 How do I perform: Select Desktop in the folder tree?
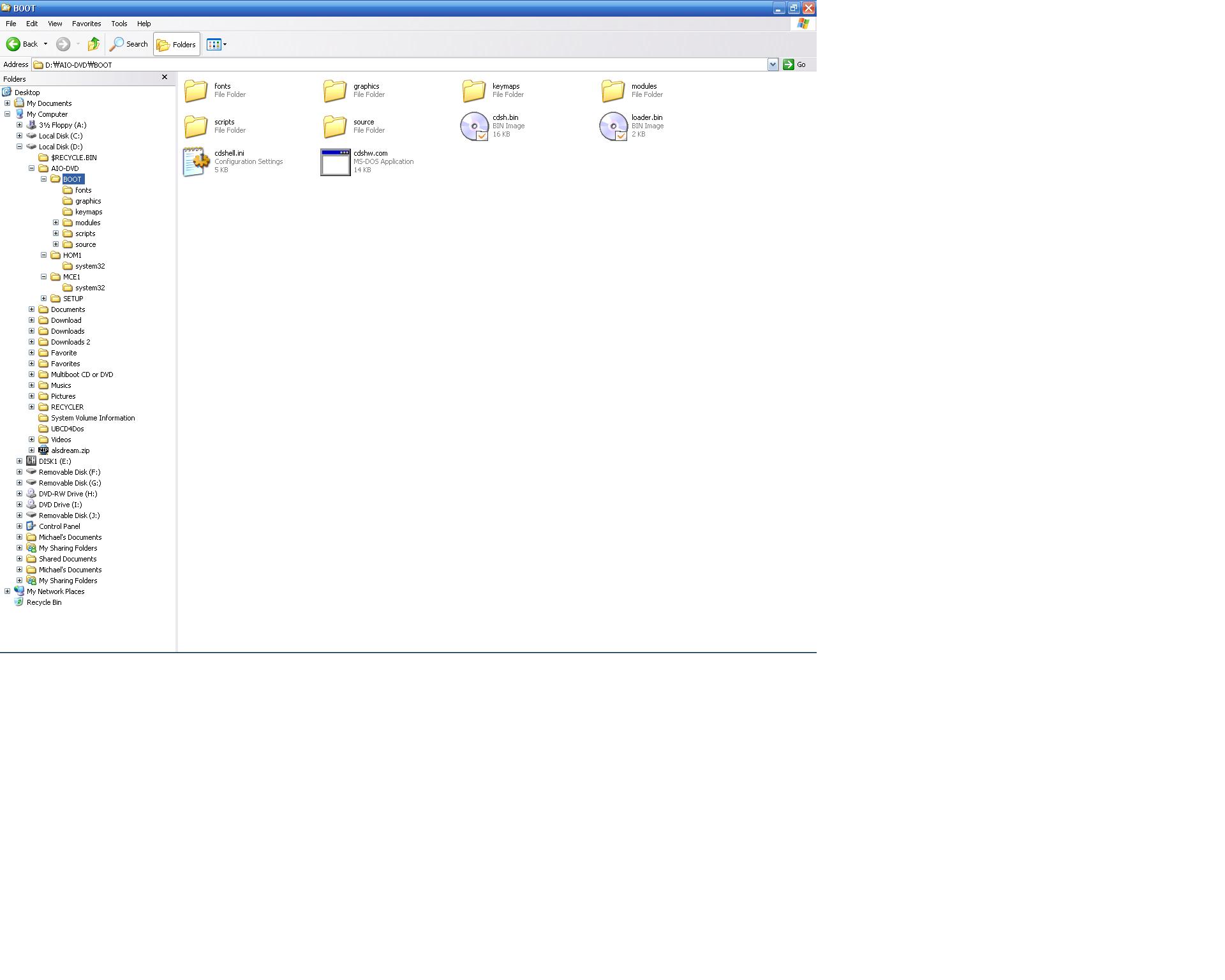click(x=27, y=93)
